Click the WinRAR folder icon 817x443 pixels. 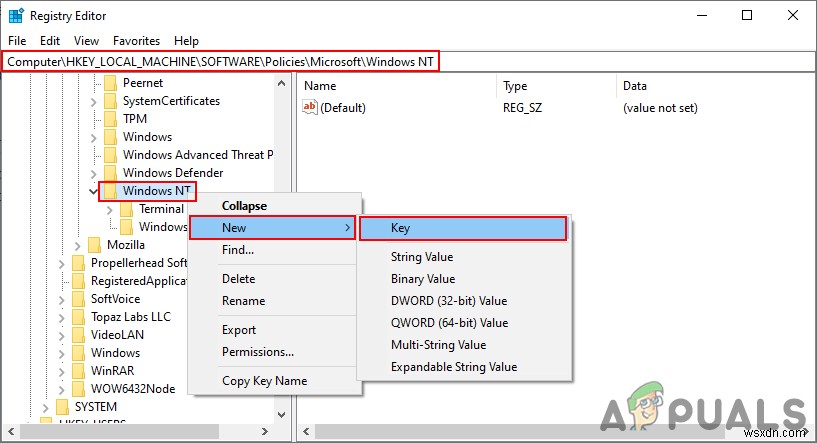[79, 371]
